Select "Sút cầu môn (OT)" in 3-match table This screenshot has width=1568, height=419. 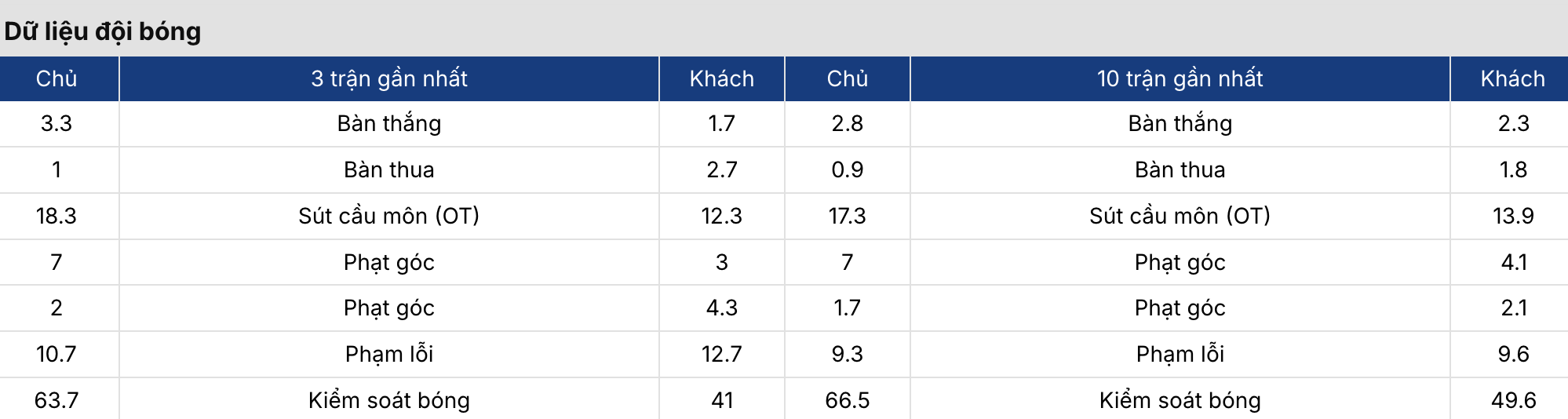(x=388, y=216)
